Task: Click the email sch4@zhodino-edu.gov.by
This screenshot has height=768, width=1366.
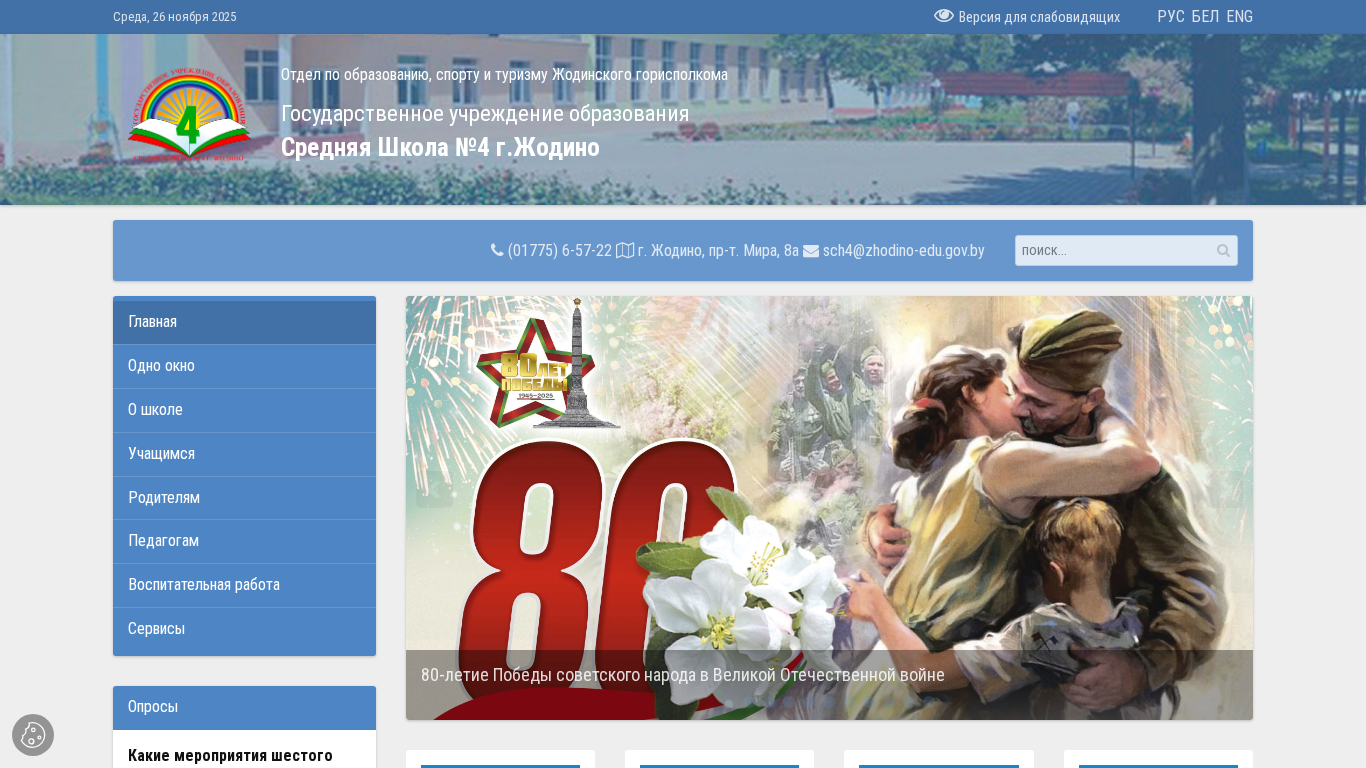Action: [904, 251]
